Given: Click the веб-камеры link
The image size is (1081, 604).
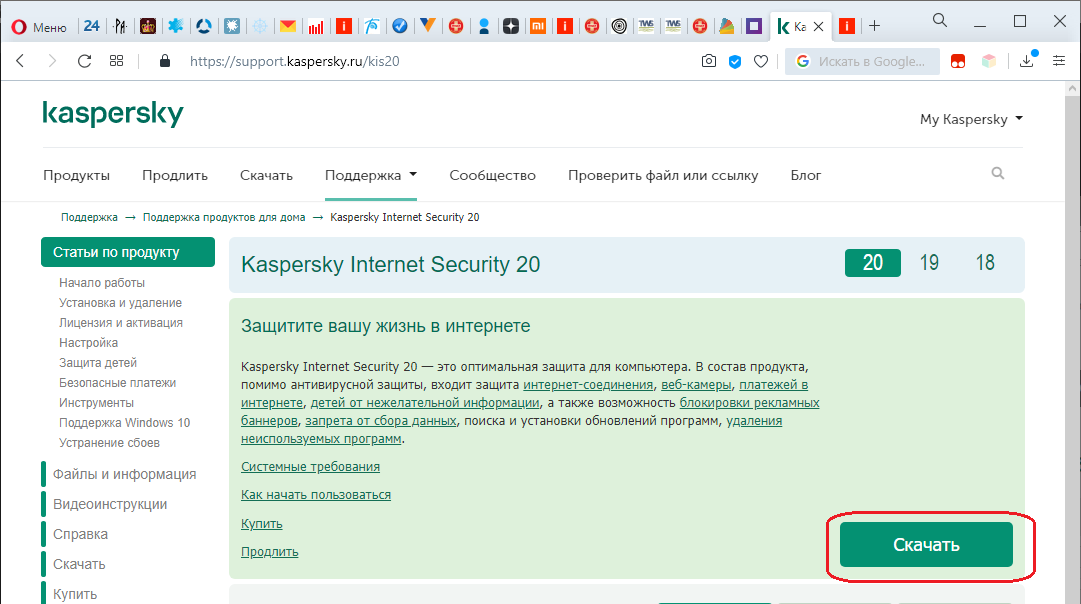Looking at the screenshot, I should [696, 385].
